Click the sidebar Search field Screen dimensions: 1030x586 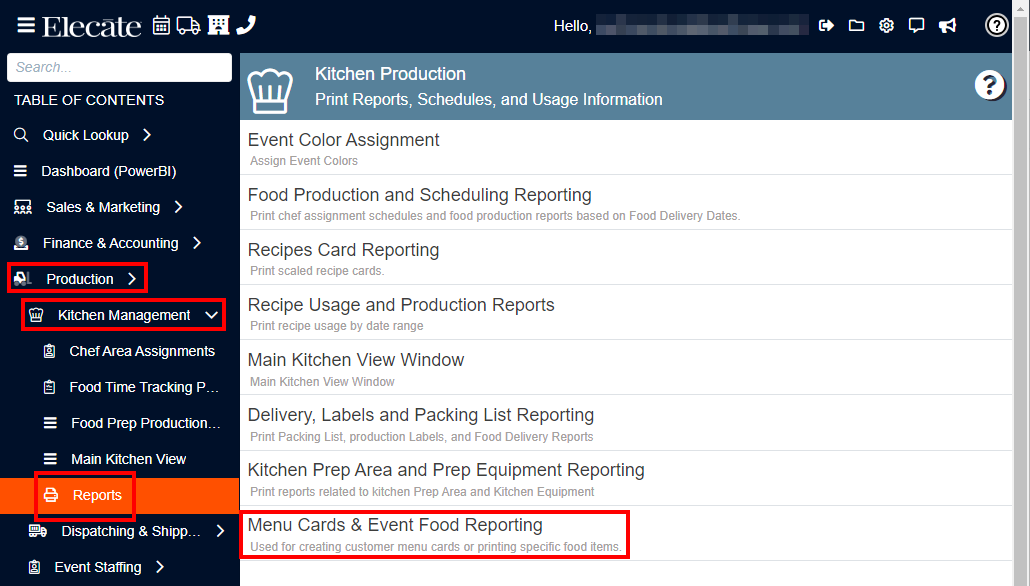120,67
